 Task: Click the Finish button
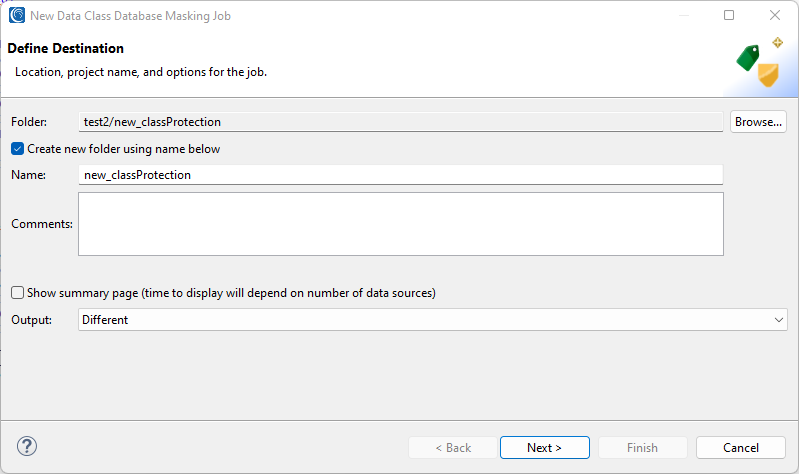coord(643,447)
